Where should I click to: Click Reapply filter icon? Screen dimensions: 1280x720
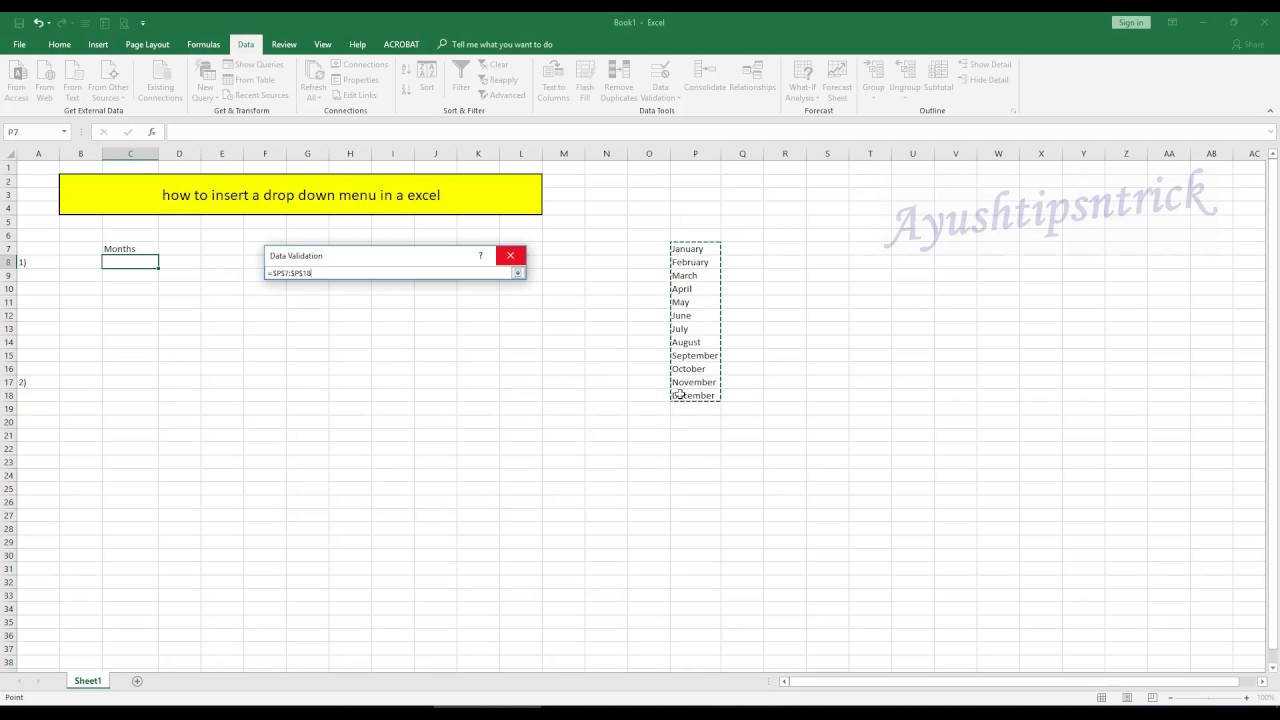click(x=498, y=80)
